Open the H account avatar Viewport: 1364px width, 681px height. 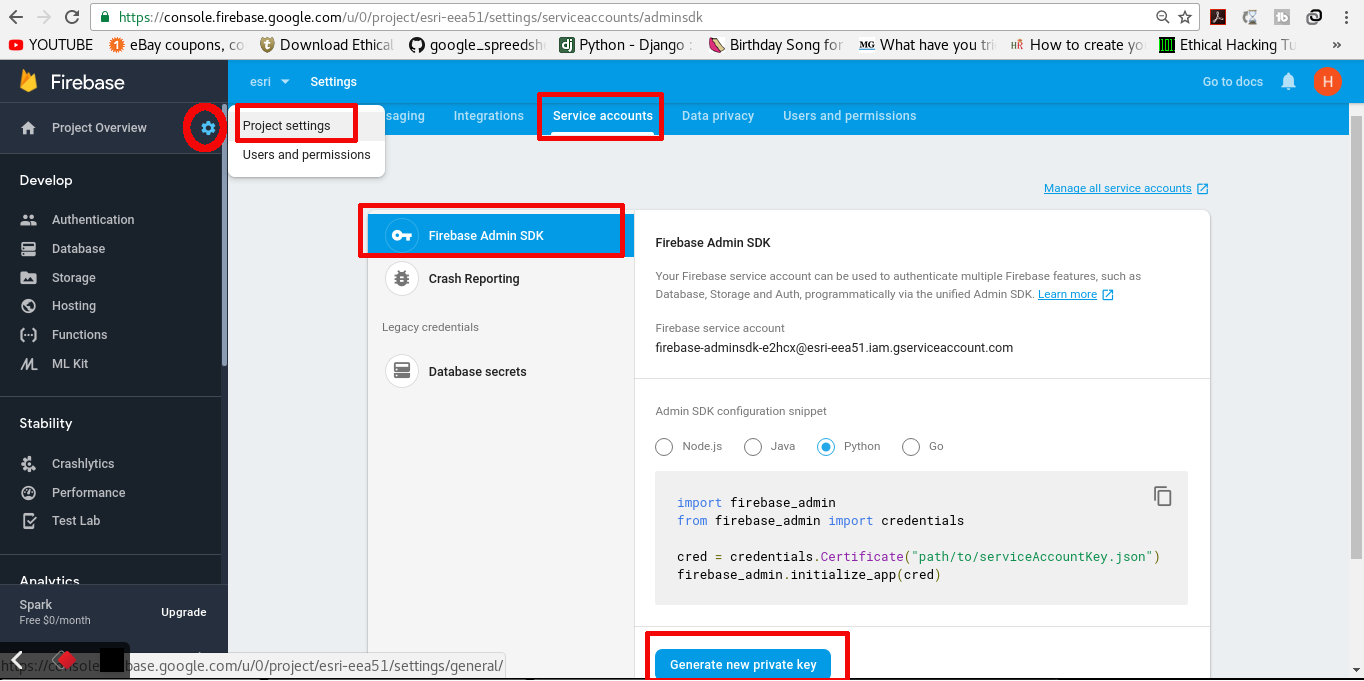pyautogui.click(x=1327, y=82)
